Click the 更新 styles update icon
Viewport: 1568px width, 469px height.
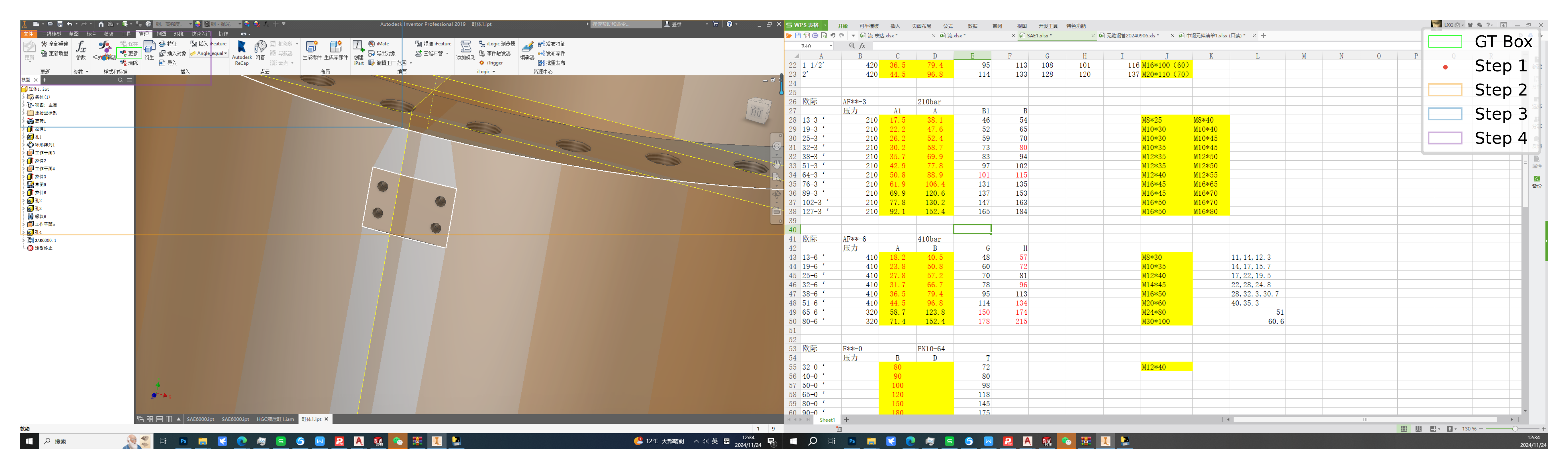(129, 54)
